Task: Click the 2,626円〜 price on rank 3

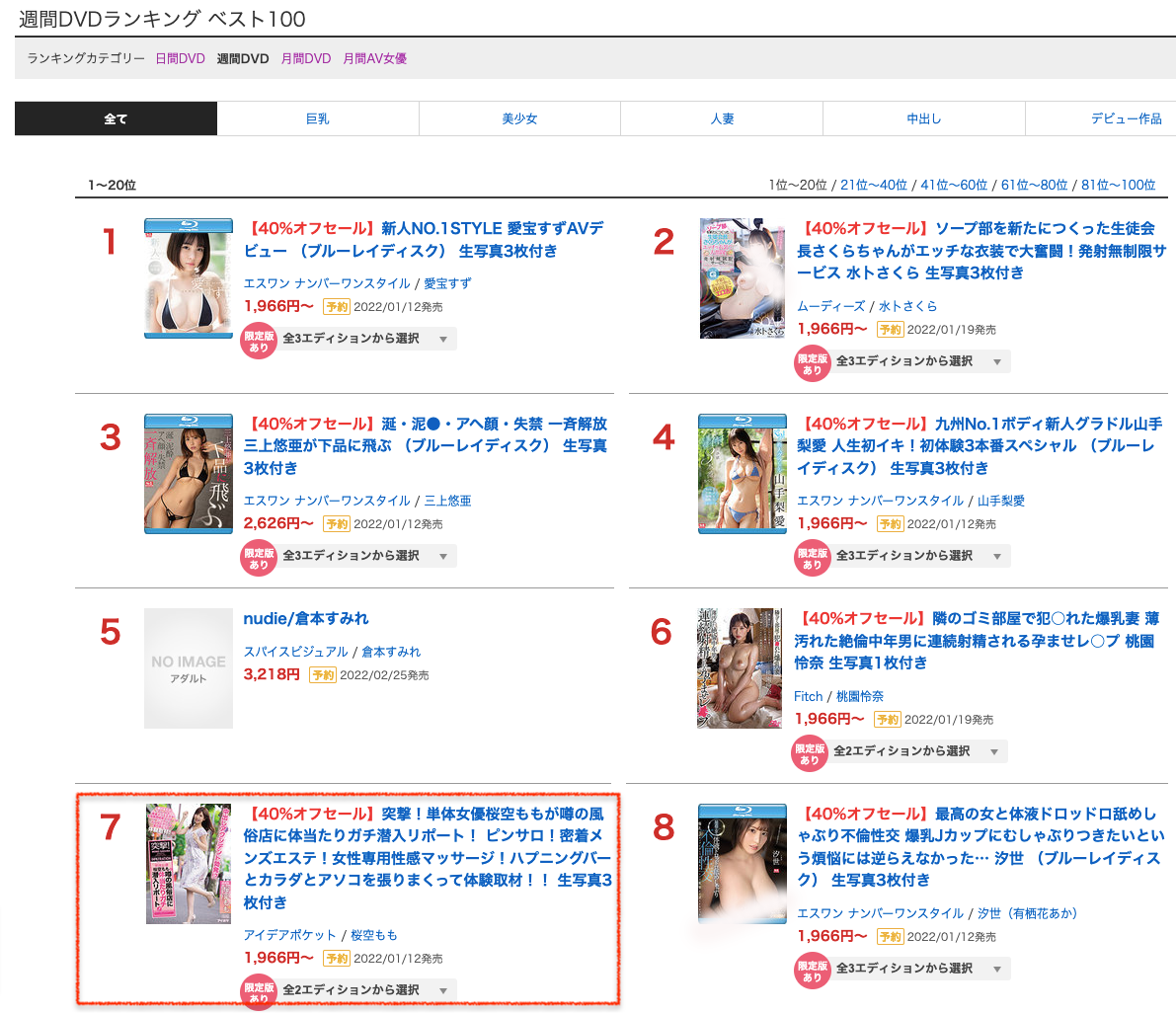Action: pos(278,523)
